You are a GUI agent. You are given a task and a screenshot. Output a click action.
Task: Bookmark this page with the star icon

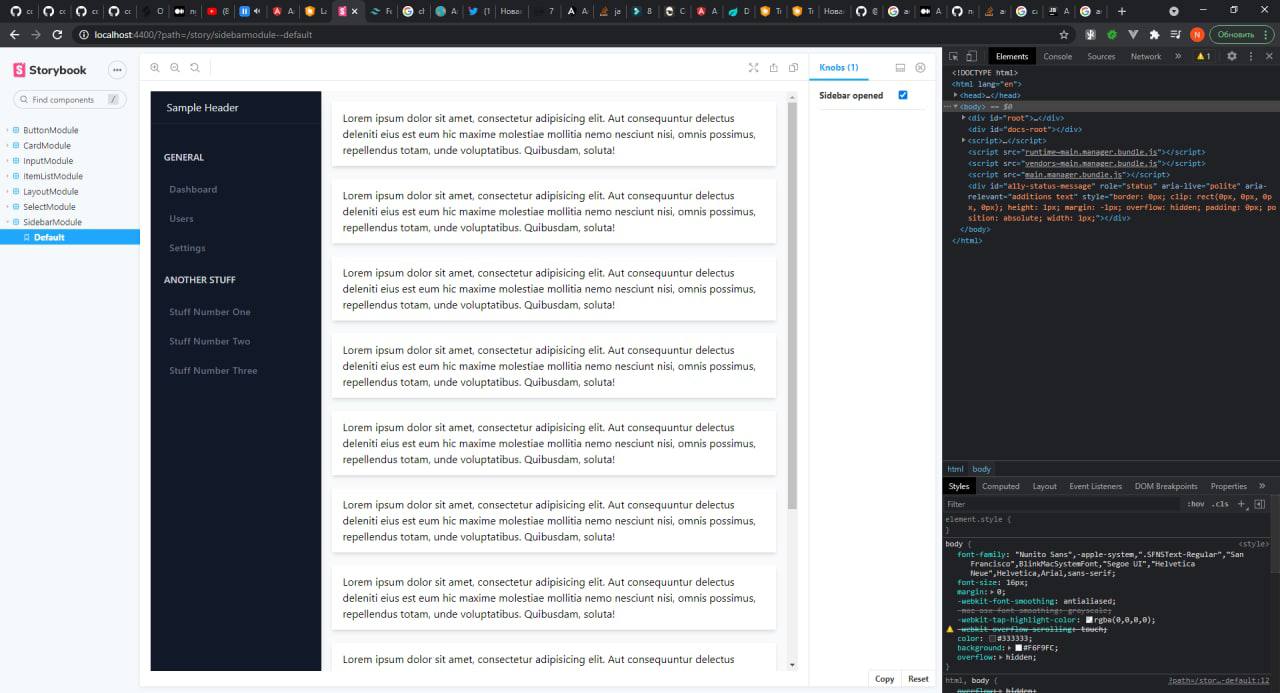click(x=1064, y=34)
